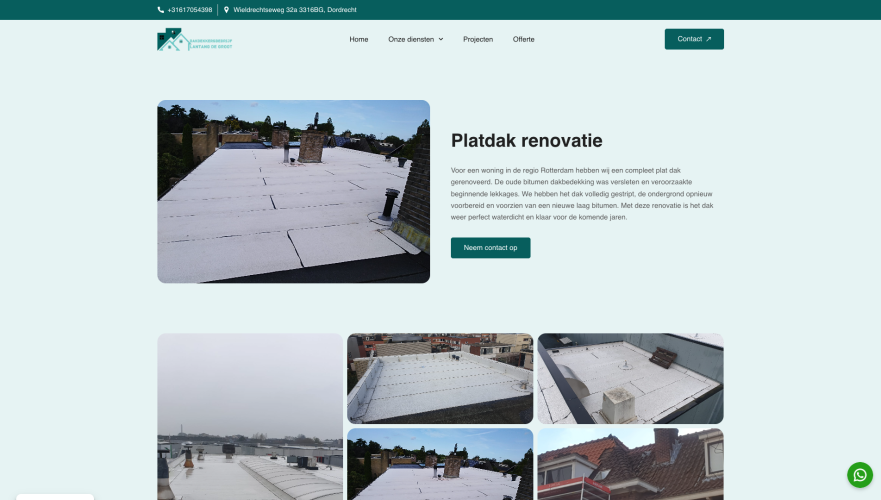Screen dimensions: 881x500
Task: Click the phone icon in the top bar
Action: click(x=161, y=10)
